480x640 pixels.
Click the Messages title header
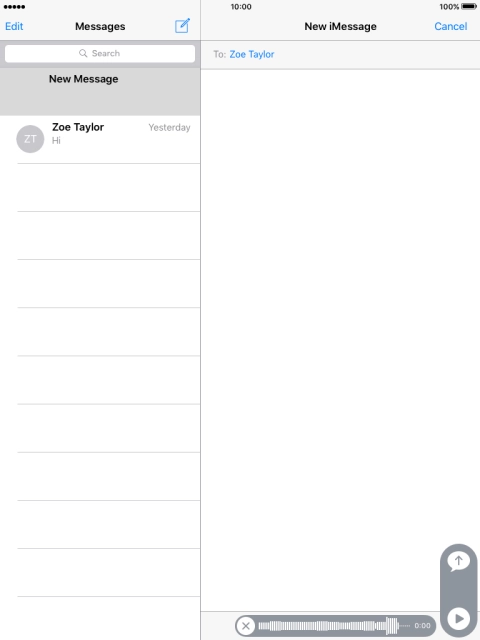[100, 27]
